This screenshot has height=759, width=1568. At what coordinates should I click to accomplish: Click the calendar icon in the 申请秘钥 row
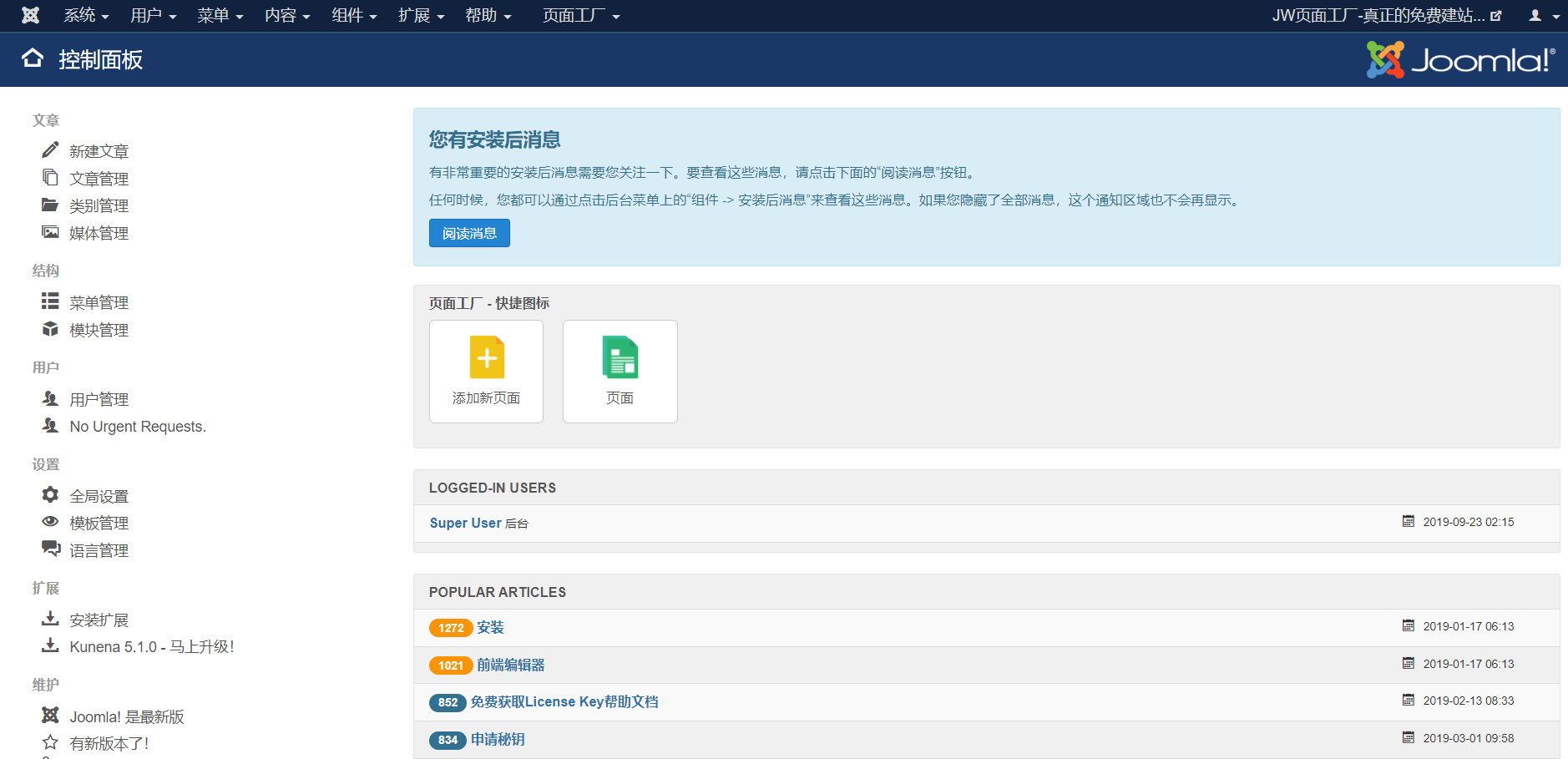coord(1409,738)
